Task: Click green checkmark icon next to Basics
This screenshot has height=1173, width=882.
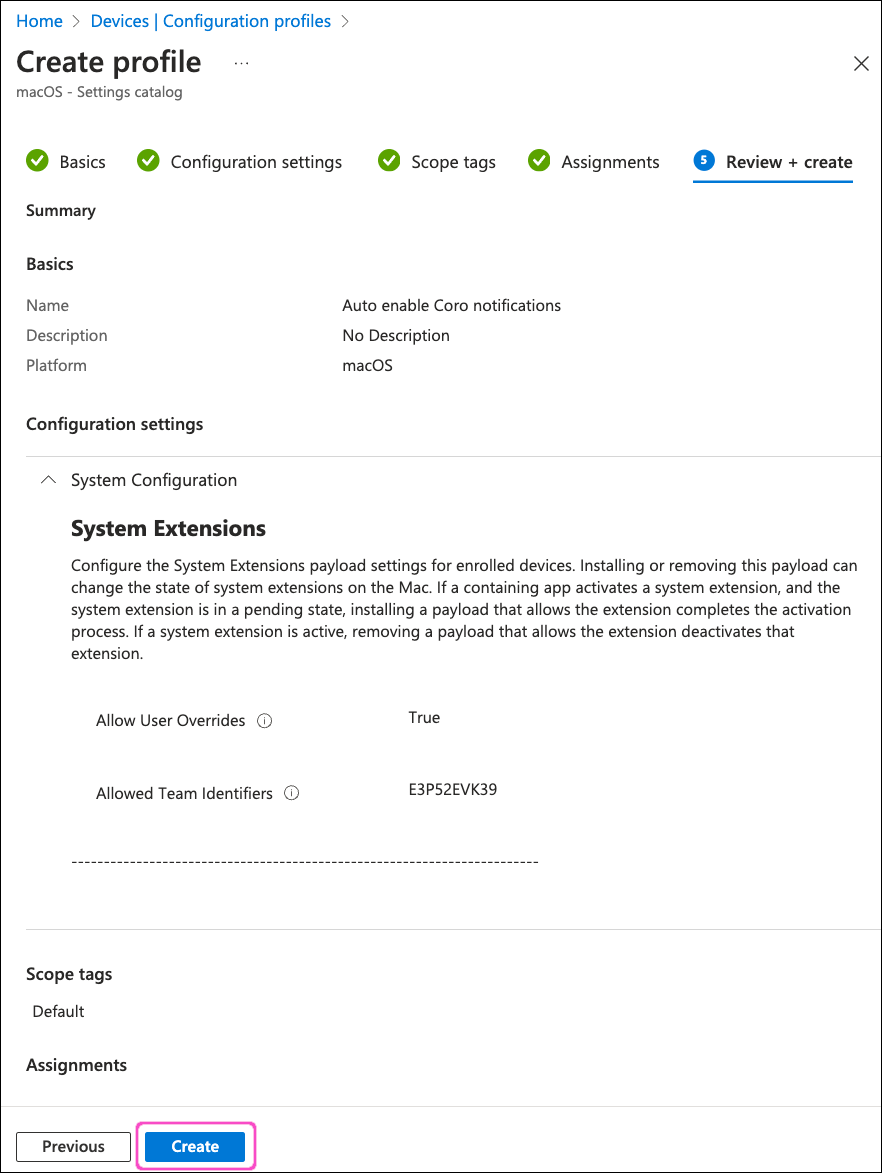Action: click(38, 161)
